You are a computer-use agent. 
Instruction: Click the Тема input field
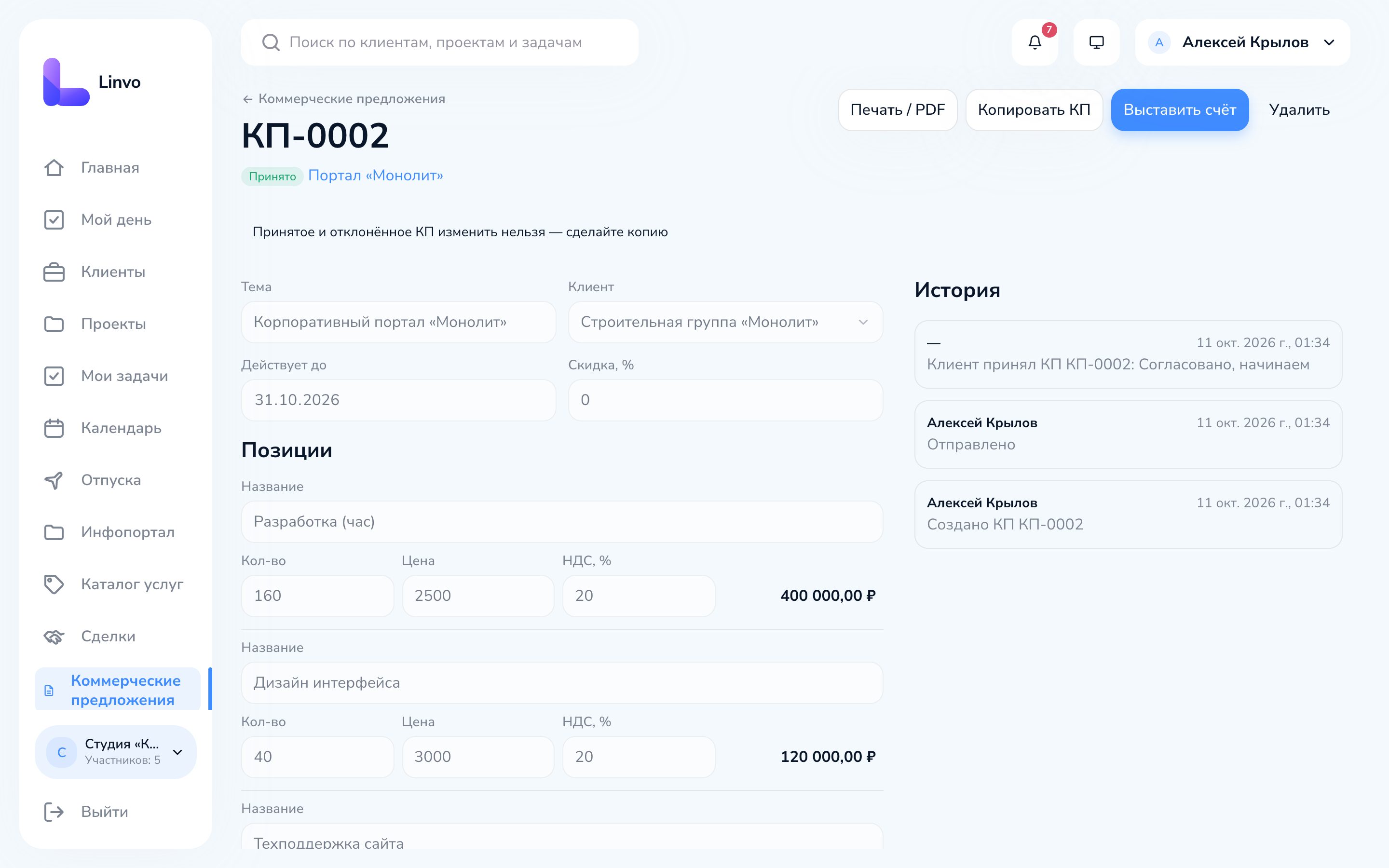click(398, 322)
